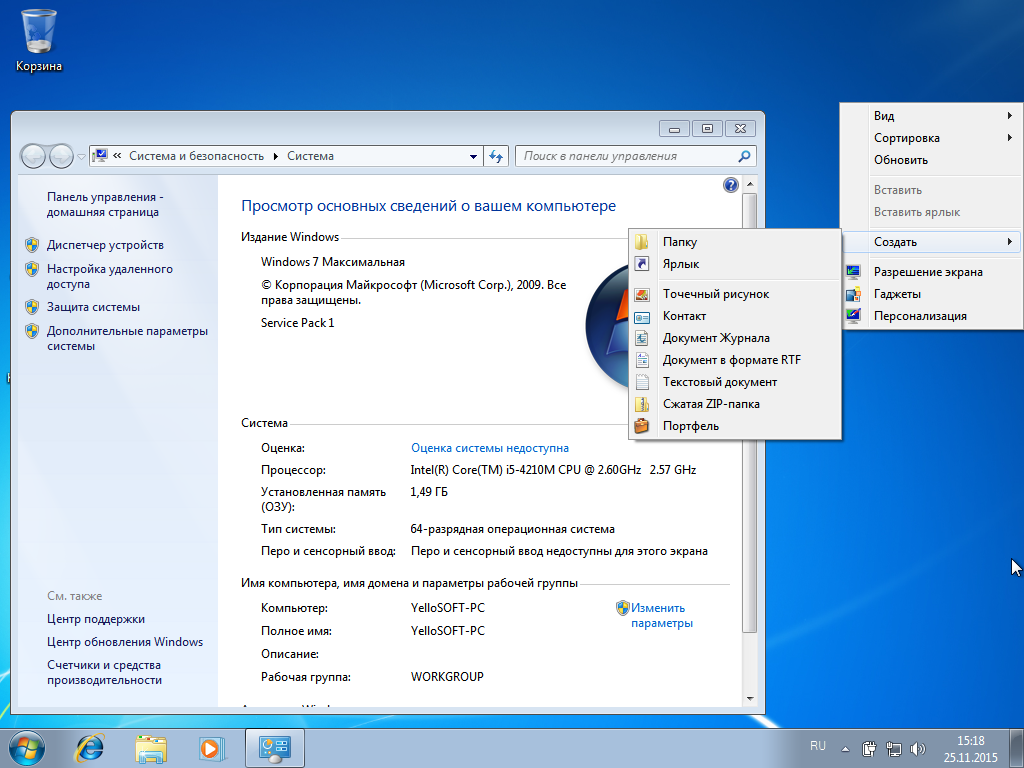
Task: Click the Сжатая ZIP-папка icon
Action: tap(642, 404)
